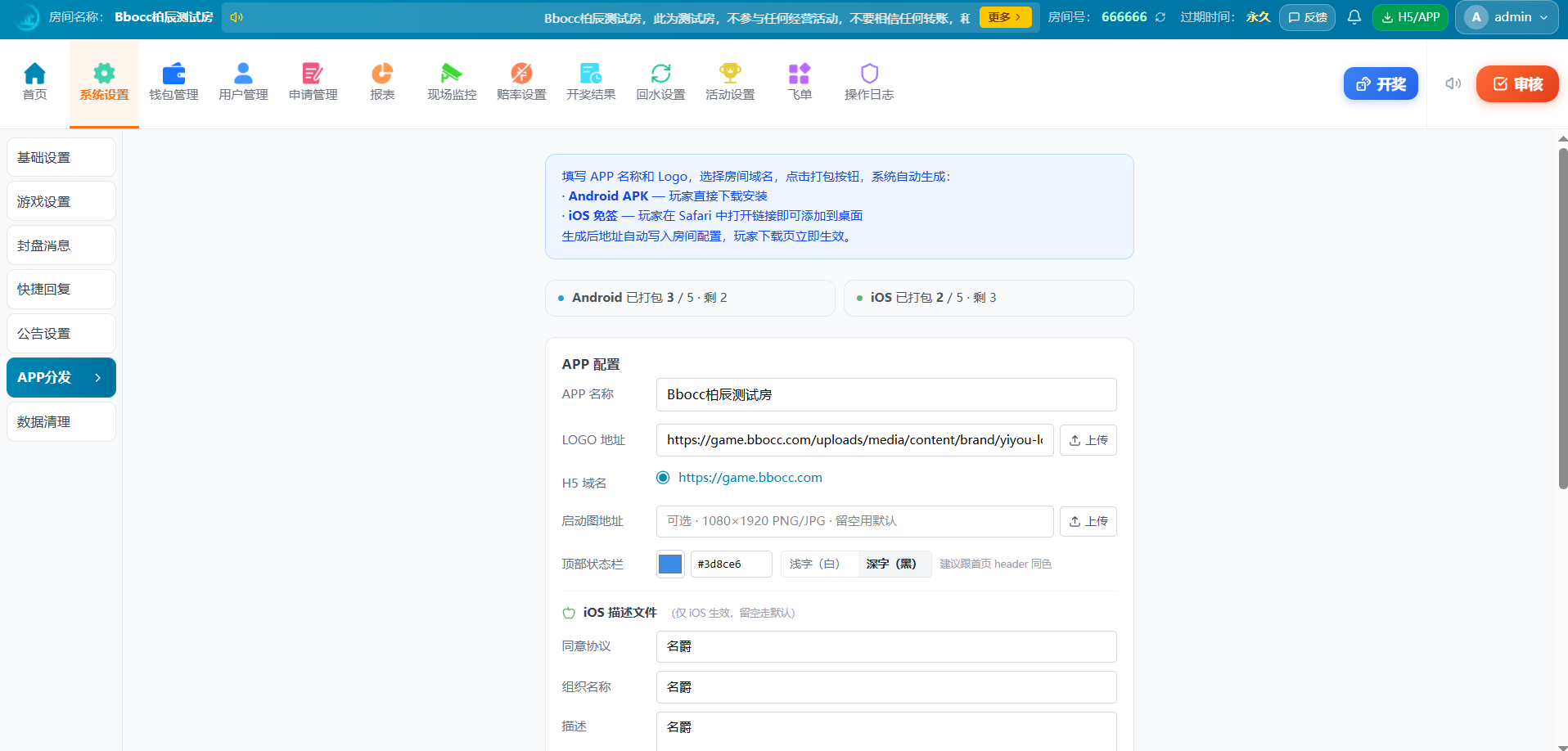Click the admin avatar letter A

coord(1476,17)
